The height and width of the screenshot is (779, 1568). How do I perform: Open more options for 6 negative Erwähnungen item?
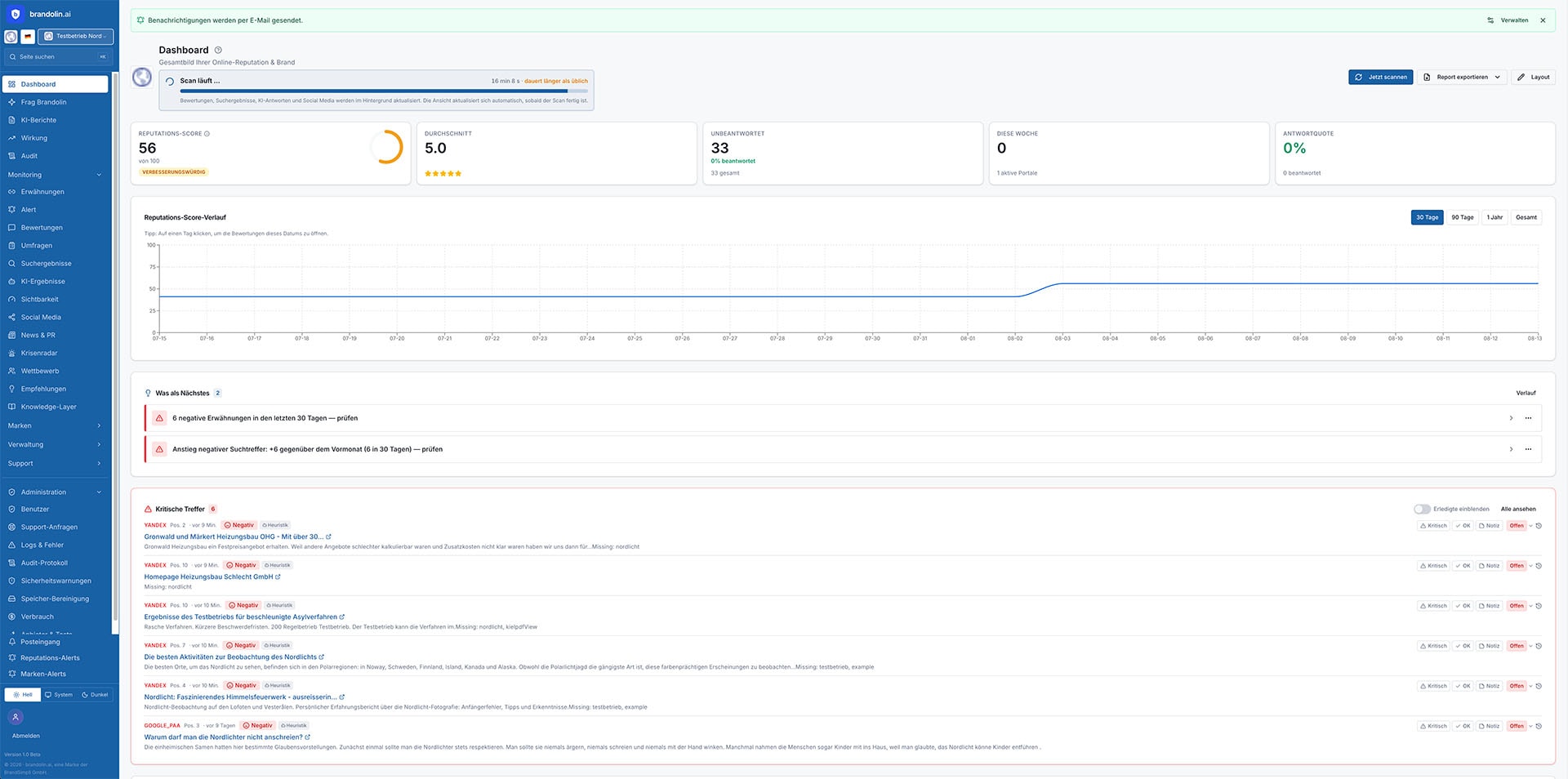tap(1528, 418)
